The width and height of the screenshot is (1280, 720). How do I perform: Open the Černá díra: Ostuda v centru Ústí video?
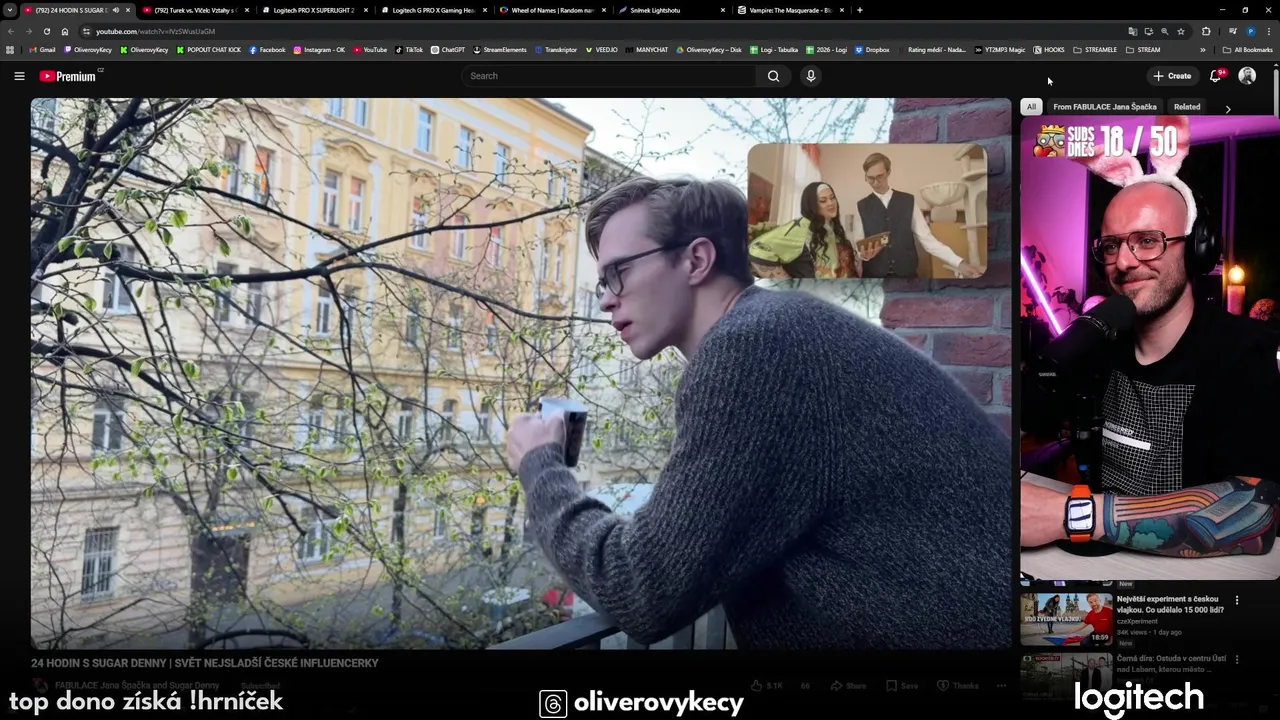pyautogui.click(x=1171, y=664)
